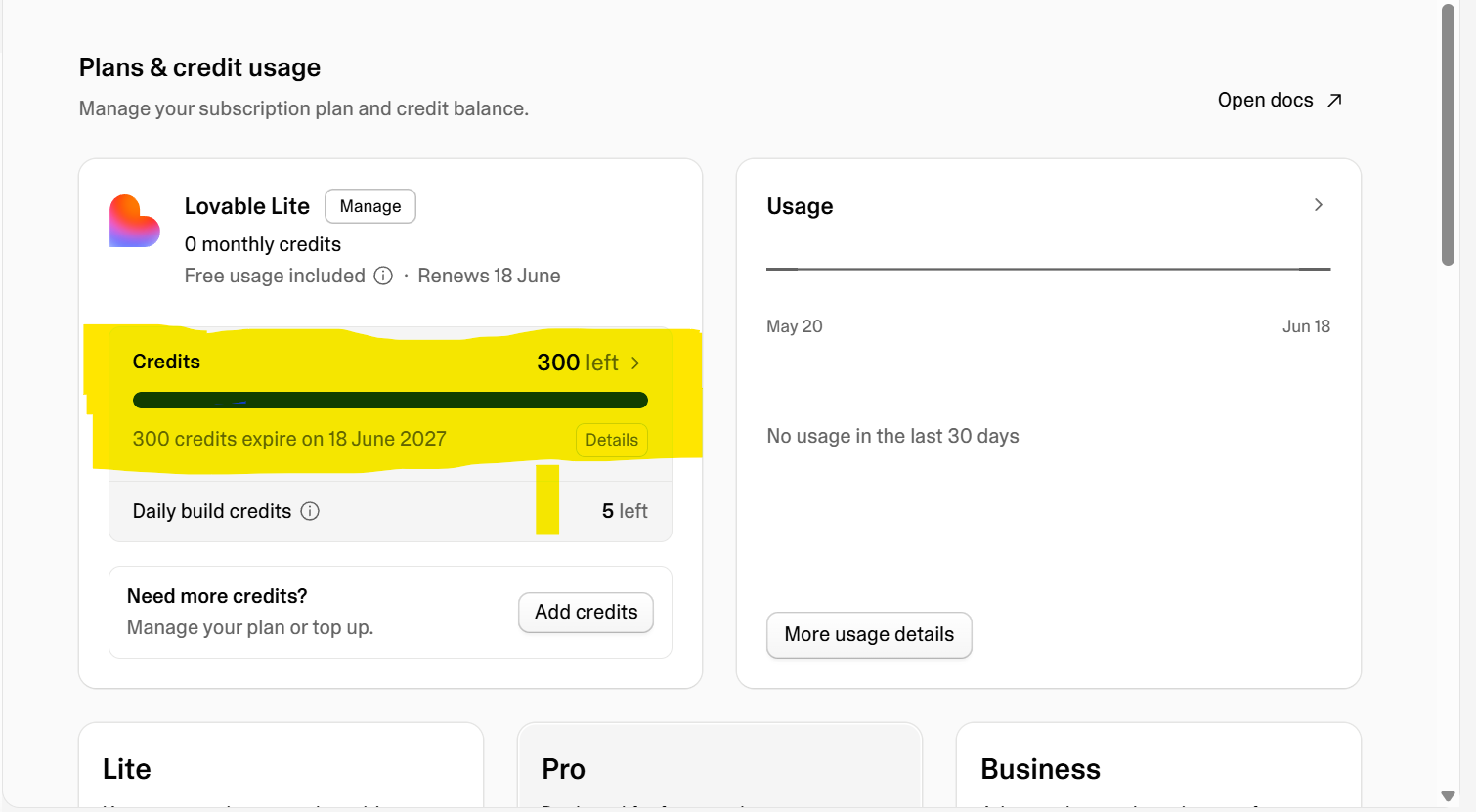Select the Business plan card heading
The width and height of the screenshot is (1476, 812).
pyautogui.click(x=1040, y=769)
